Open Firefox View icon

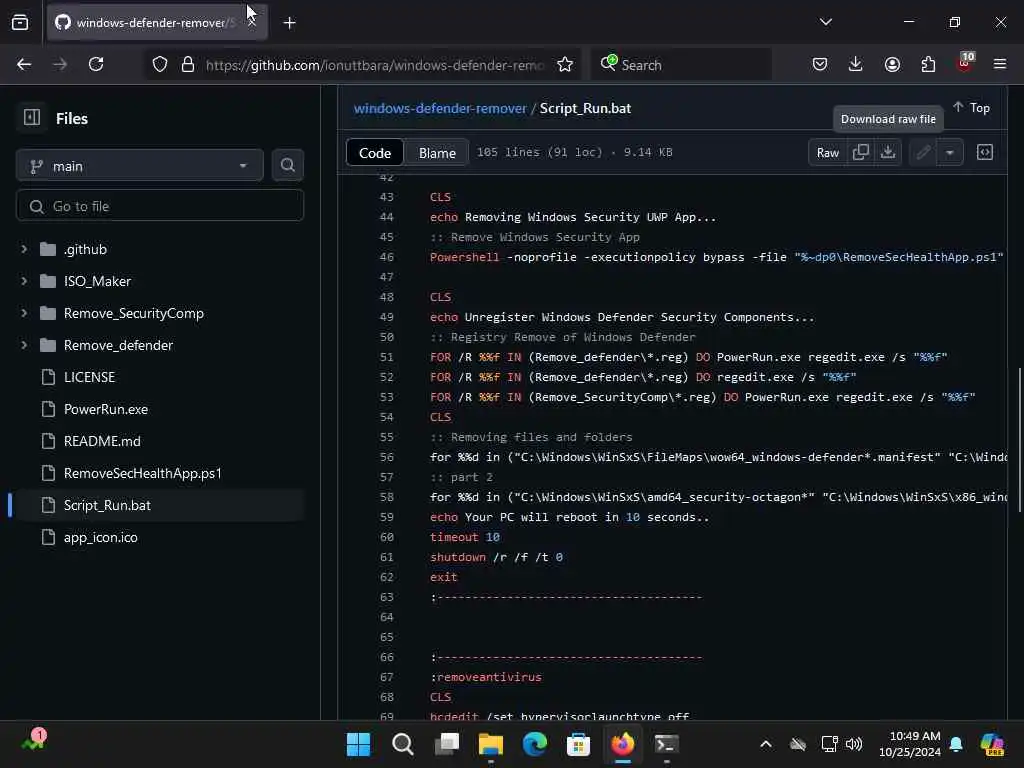[20, 23]
